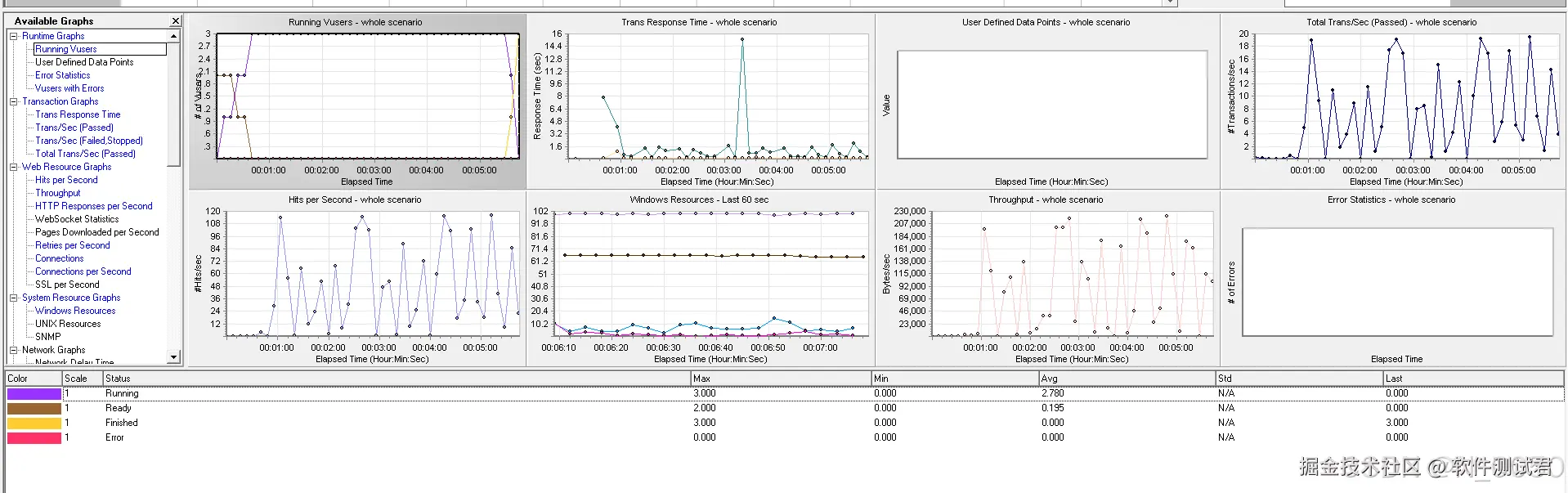Collapse the Runtime Graphs tree node

(x=13, y=36)
